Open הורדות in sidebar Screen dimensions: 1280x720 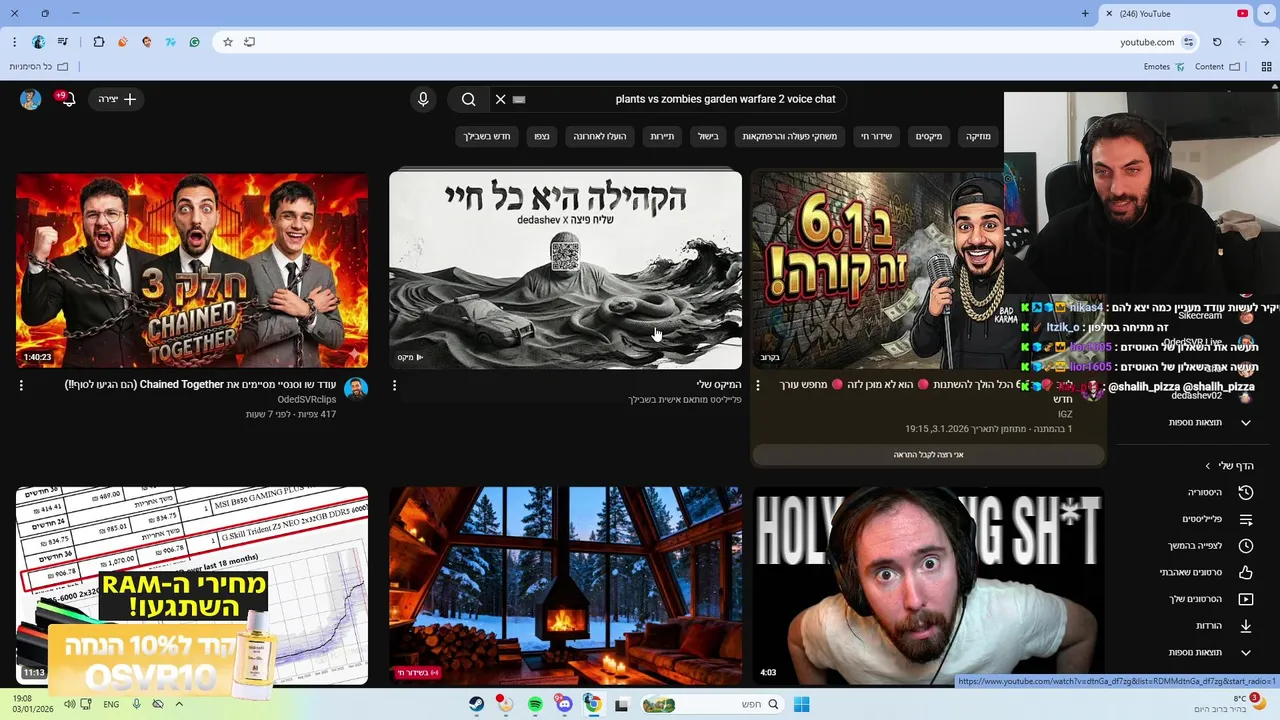1224,626
